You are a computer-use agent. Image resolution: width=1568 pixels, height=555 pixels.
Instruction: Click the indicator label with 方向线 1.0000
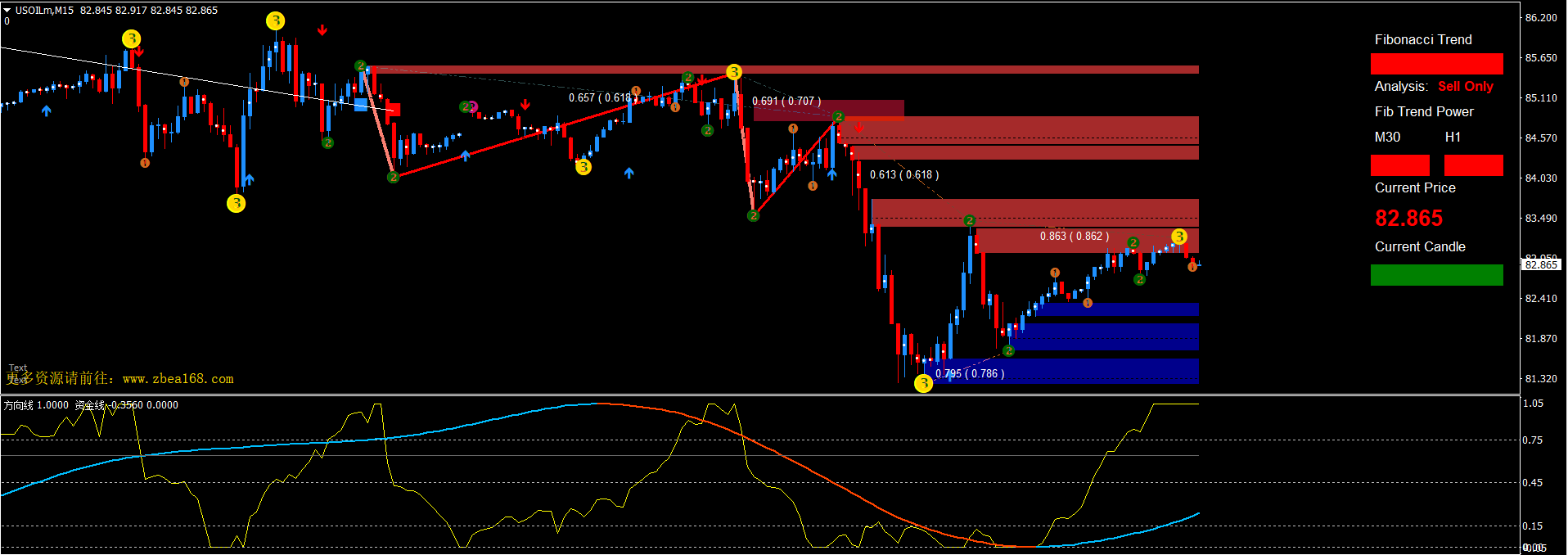(36, 404)
